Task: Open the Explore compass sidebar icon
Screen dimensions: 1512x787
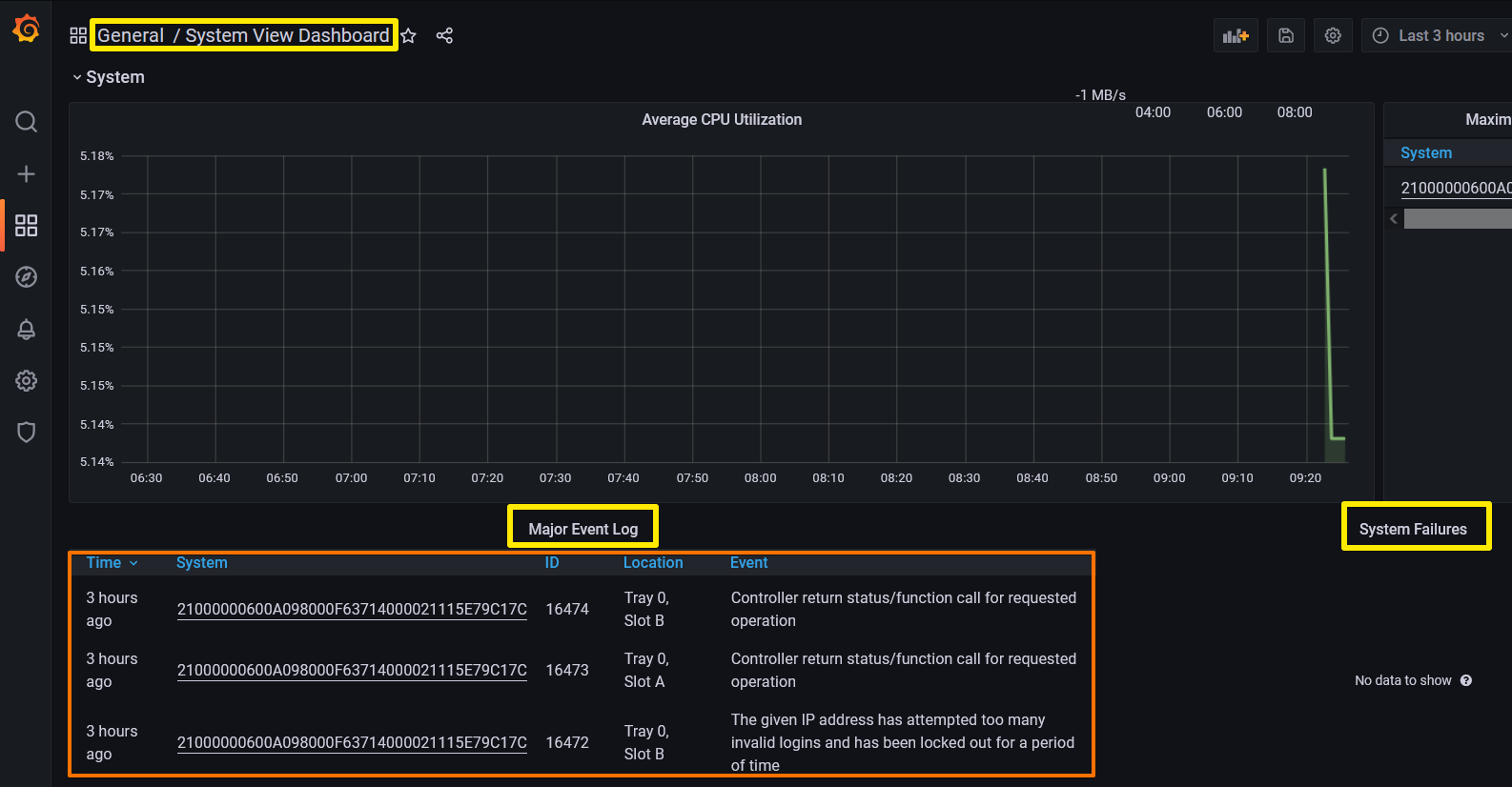Action: 26,277
